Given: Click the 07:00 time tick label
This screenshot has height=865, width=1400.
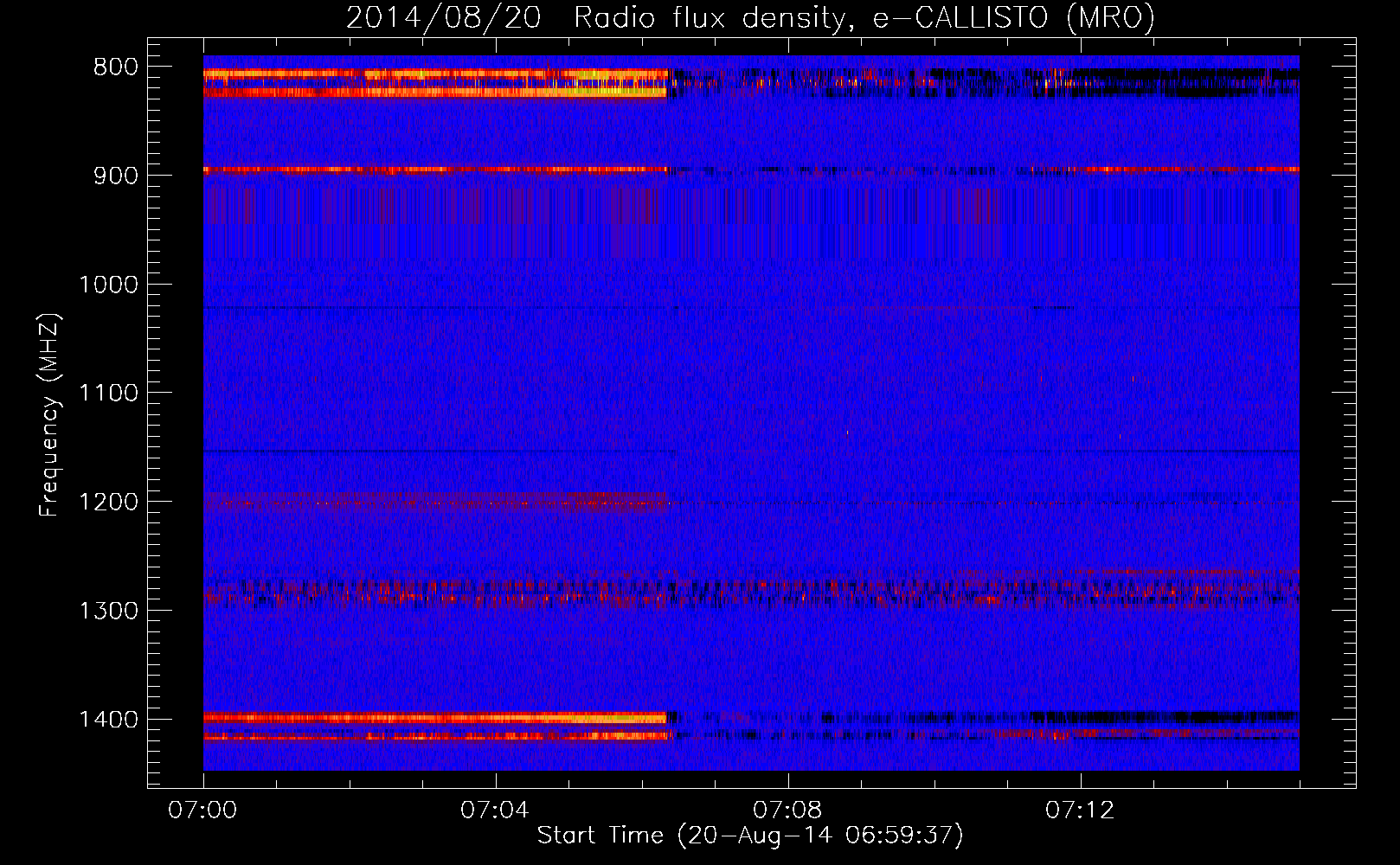Looking at the screenshot, I should [x=203, y=811].
